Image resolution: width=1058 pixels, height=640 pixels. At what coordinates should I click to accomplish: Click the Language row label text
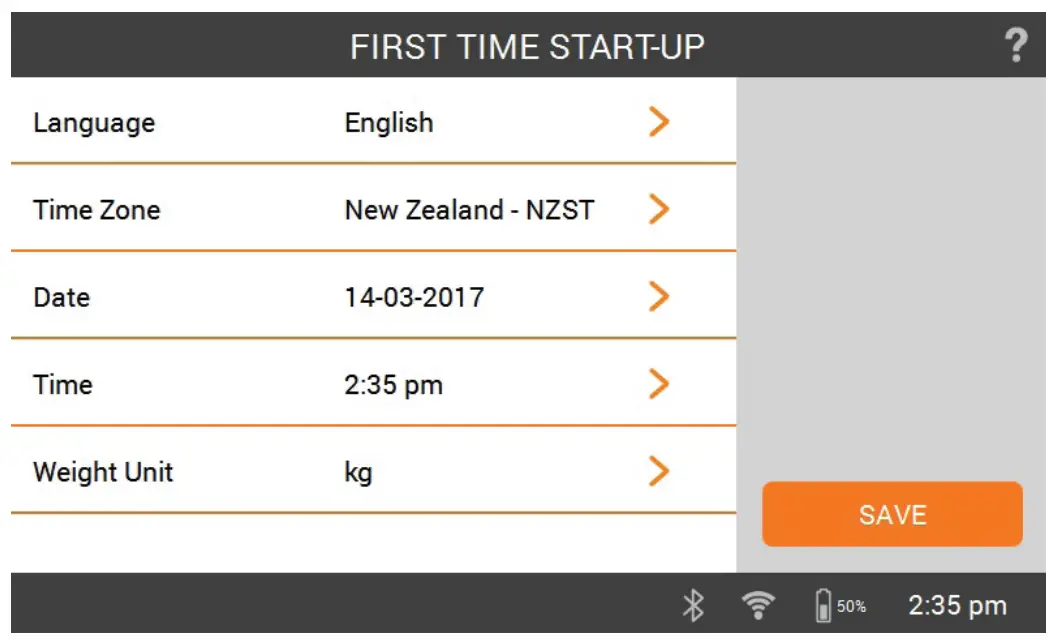[94, 122]
